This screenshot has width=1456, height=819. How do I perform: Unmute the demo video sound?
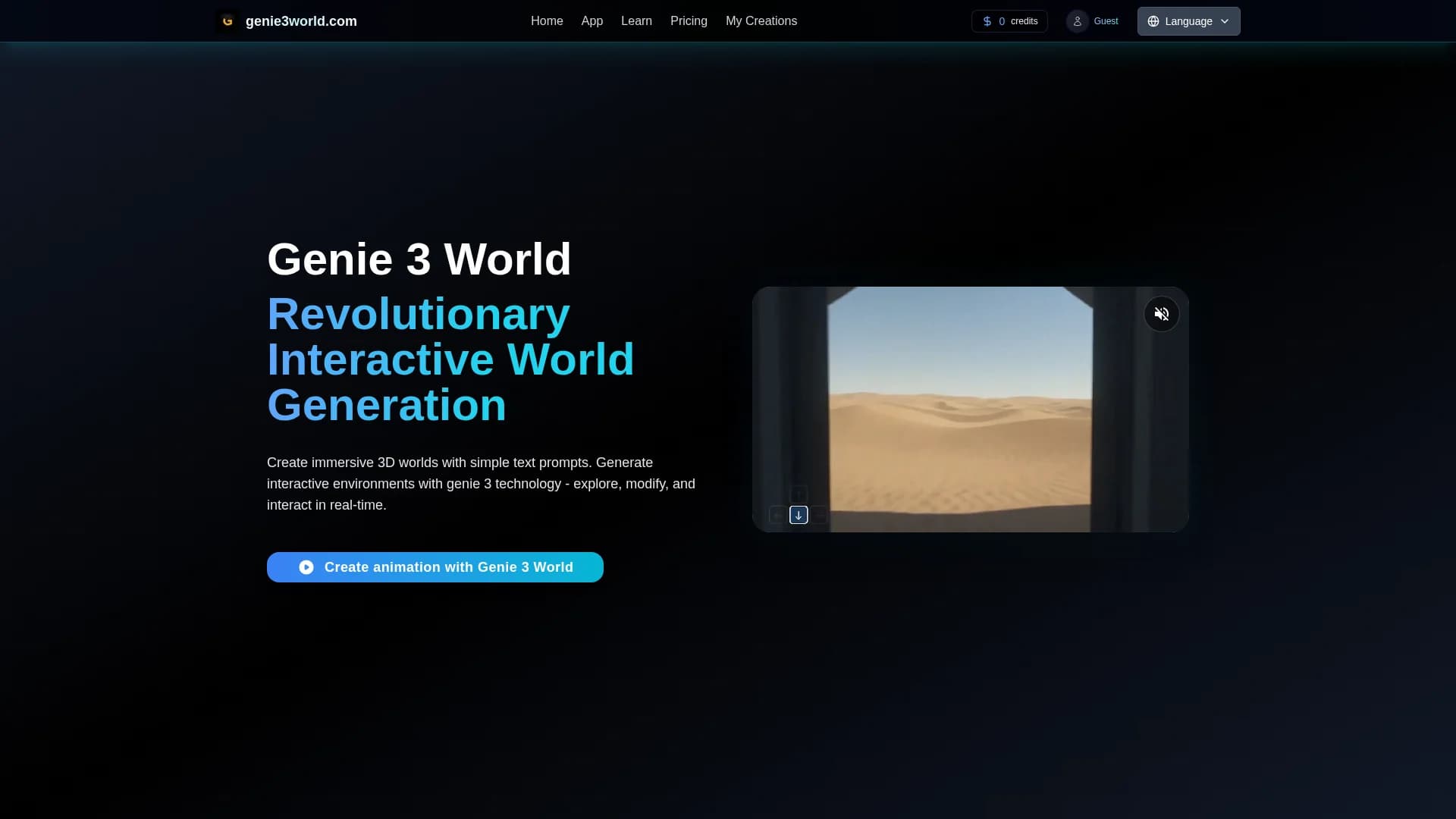pos(1162,314)
